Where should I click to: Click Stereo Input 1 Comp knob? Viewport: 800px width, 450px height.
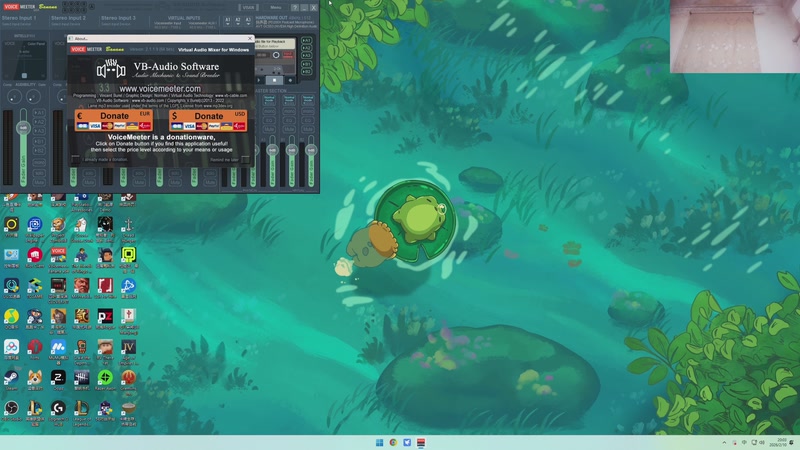click(x=14, y=96)
